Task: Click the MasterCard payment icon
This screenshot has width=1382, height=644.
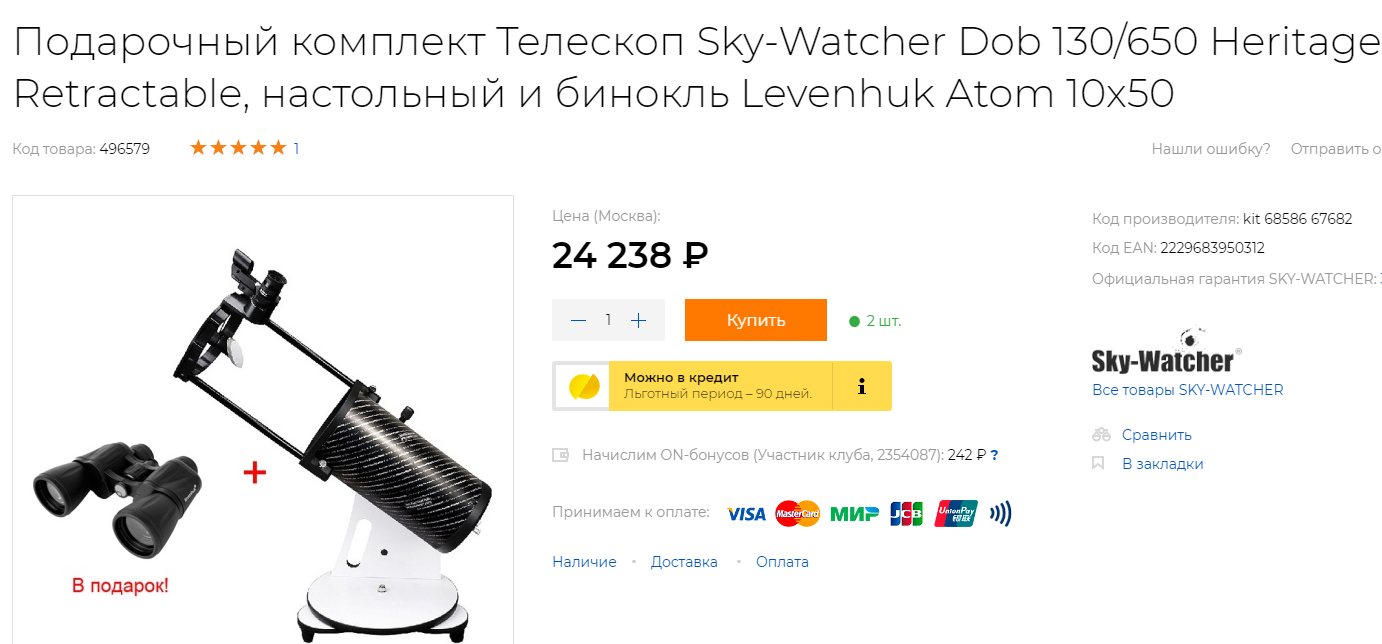Action: (797, 514)
